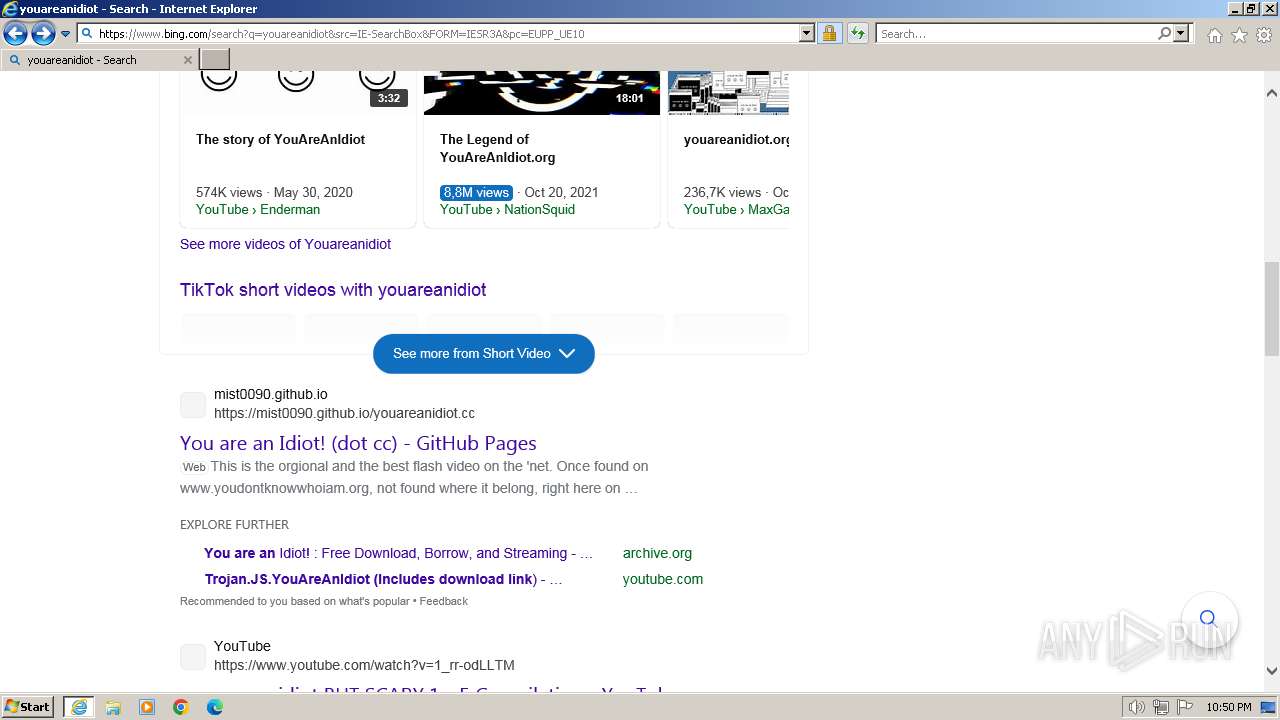The height and width of the screenshot is (720, 1280).
Task: Click YouTube › Enderman source link
Action: click(258, 209)
